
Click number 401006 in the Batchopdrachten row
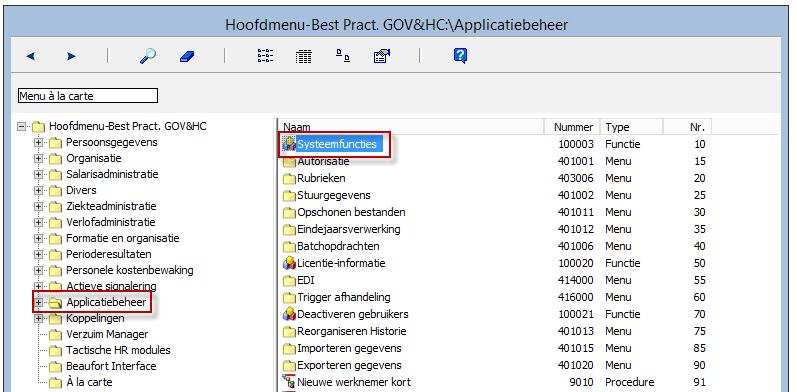pos(576,247)
